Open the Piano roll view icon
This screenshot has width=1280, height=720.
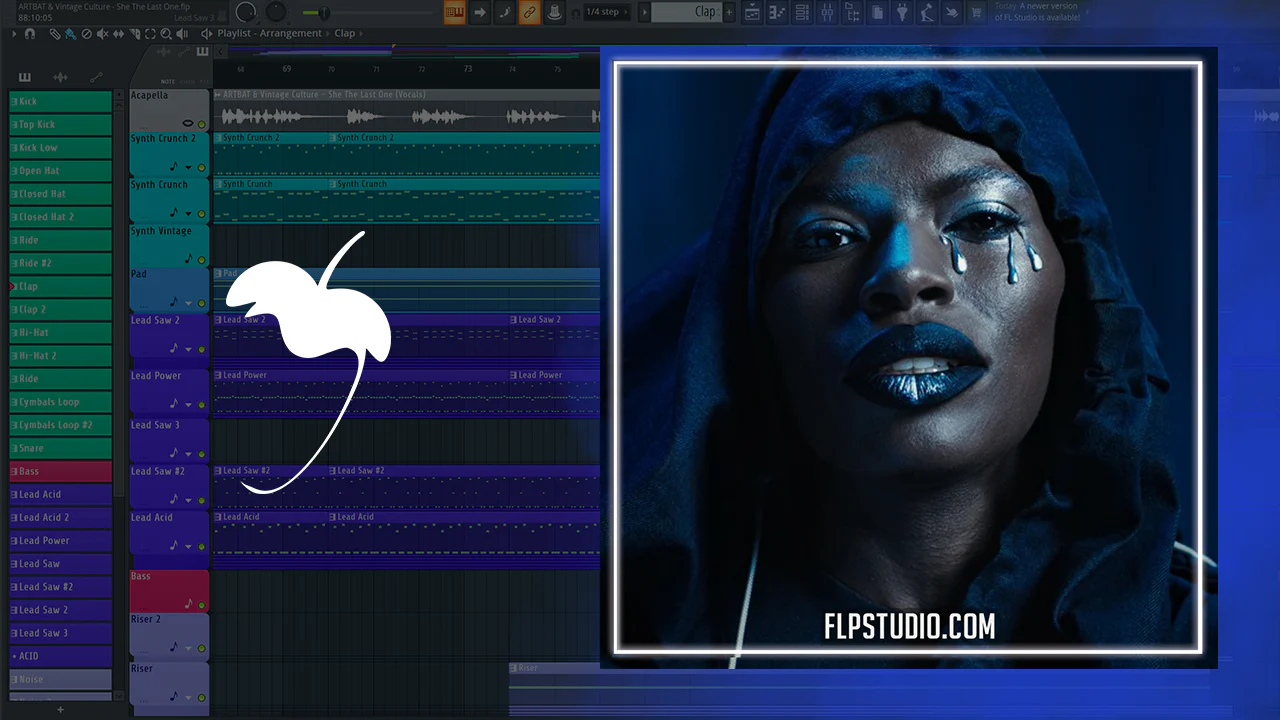tap(778, 12)
